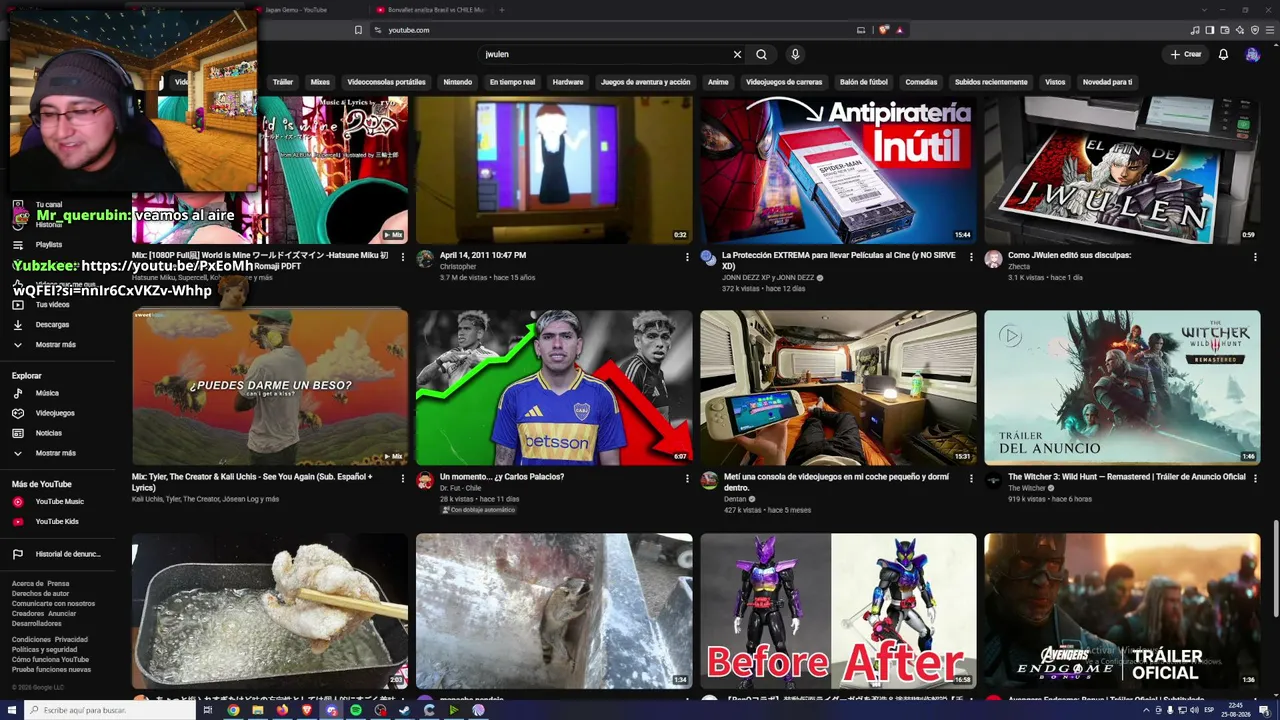This screenshot has height=720, width=1280.
Task: Open options for La Protección EXTREMA video
Action: (971, 257)
